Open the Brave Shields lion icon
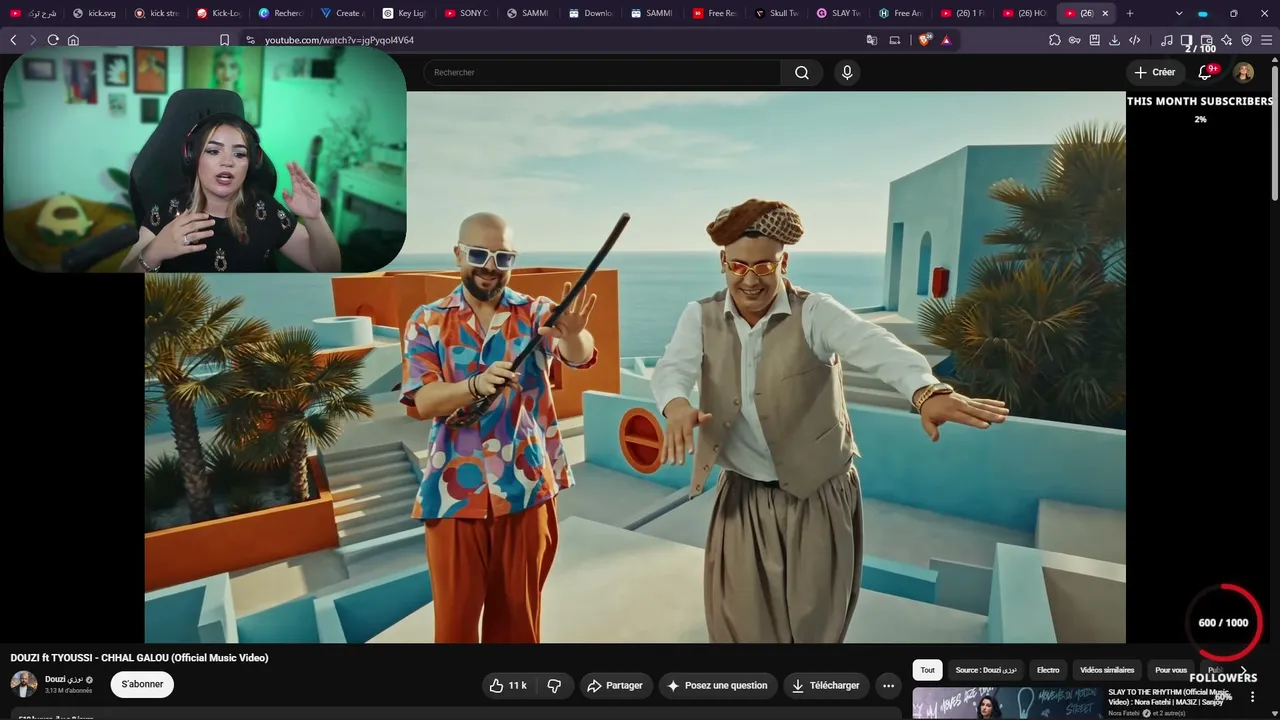1280x720 pixels. [925, 40]
